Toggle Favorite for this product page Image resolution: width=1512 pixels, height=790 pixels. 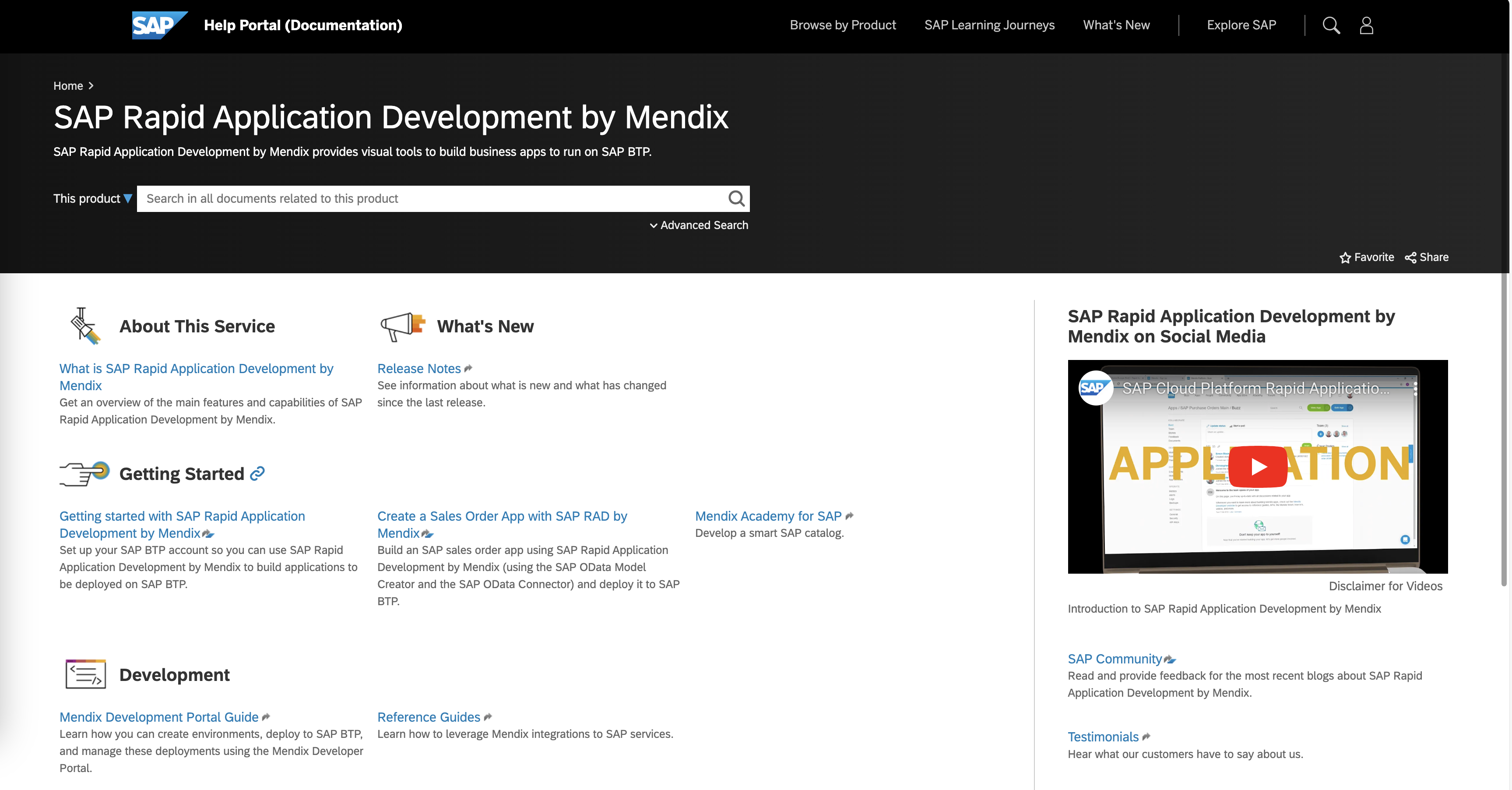pos(1346,257)
